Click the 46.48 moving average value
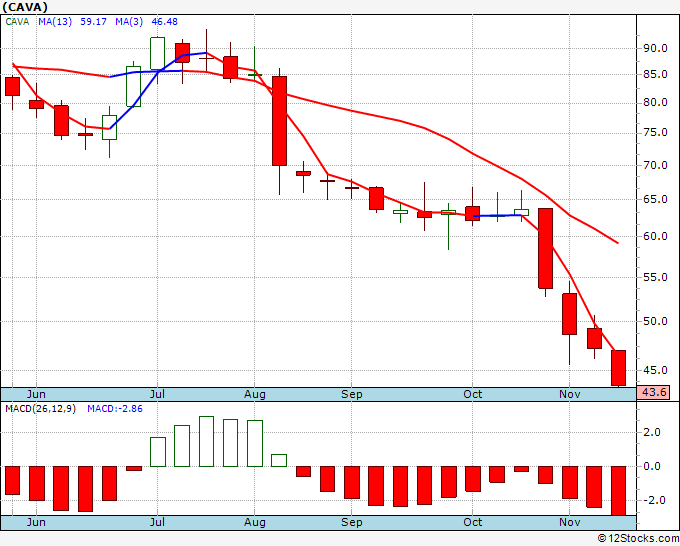Viewport: 680px width, 546px height. (164, 22)
